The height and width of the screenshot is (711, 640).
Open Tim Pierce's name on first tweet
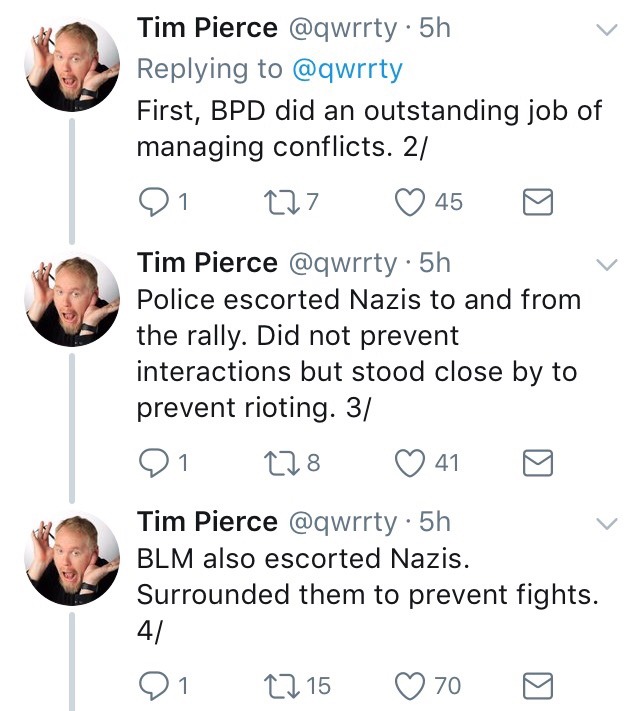[x=207, y=29]
